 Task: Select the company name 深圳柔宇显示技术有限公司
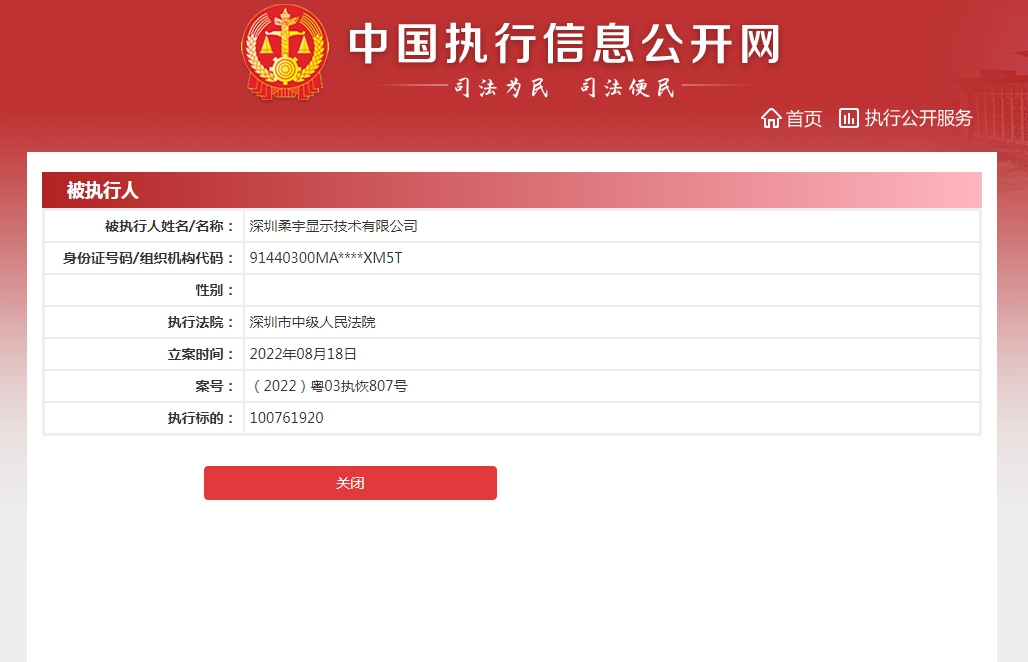click(333, 226)
